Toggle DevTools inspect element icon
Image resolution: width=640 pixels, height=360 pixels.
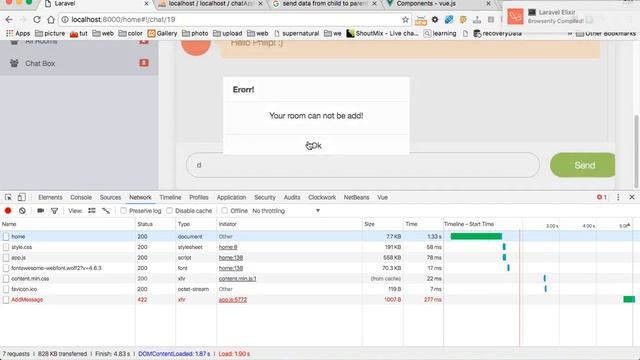click(8, 197)
